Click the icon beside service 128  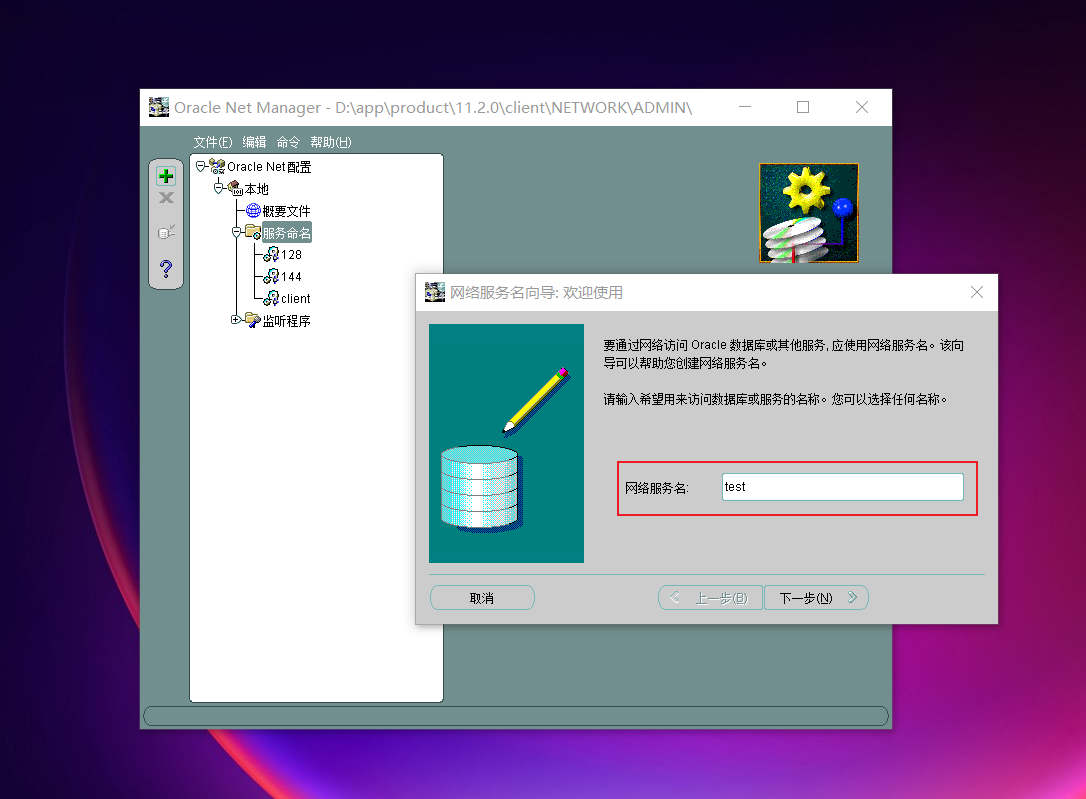(x=271, y=255)
